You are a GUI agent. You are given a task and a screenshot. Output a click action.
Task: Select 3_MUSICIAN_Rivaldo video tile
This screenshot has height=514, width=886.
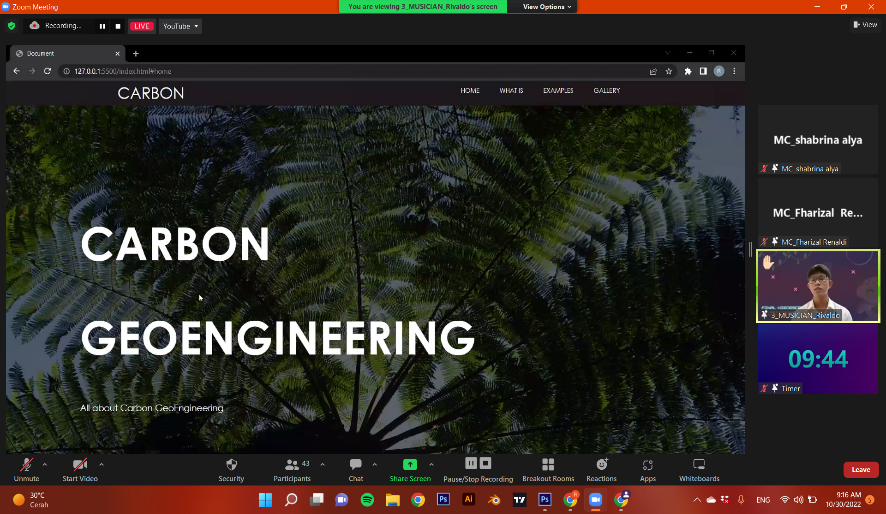818,286
